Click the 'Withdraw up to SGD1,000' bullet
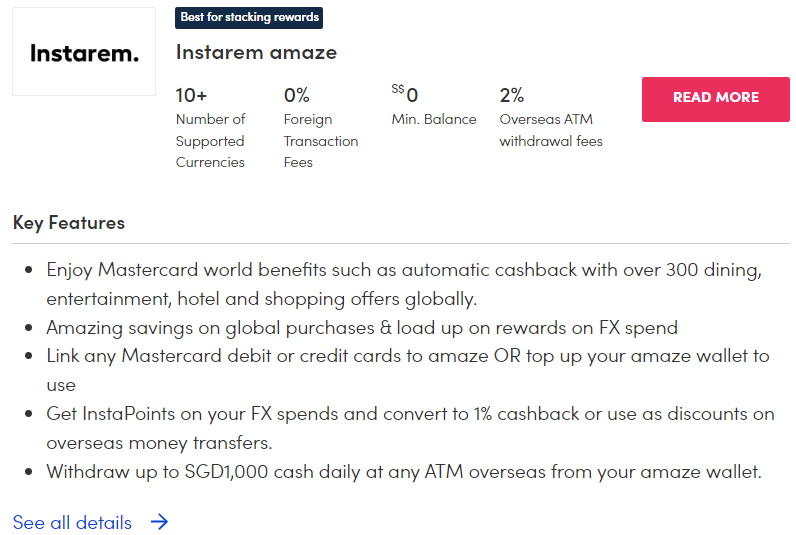 404,471
